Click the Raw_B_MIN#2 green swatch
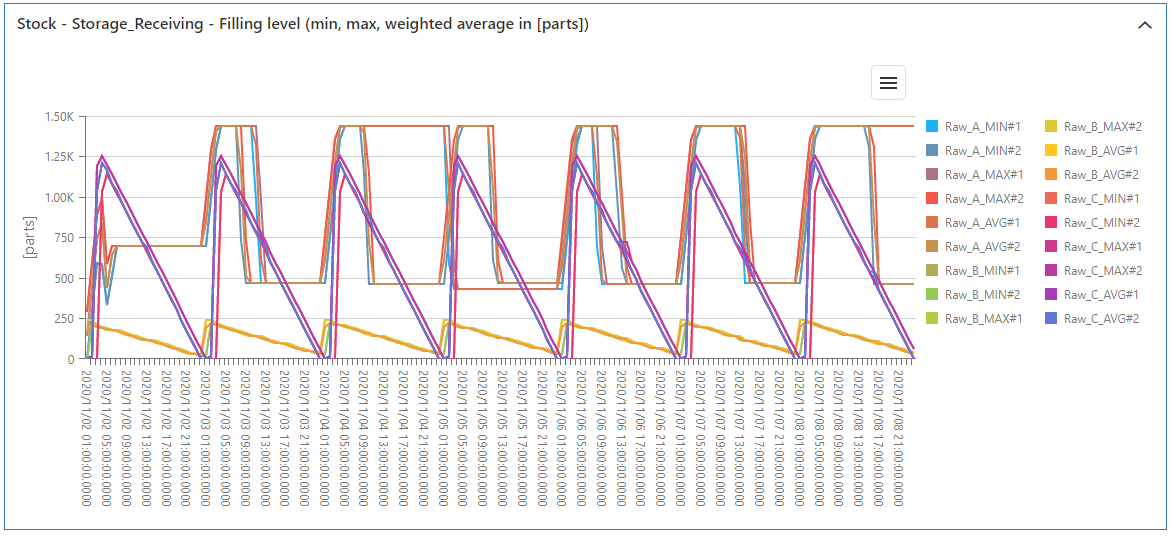This screenshot has height=536, width=1172. (932, 295)
